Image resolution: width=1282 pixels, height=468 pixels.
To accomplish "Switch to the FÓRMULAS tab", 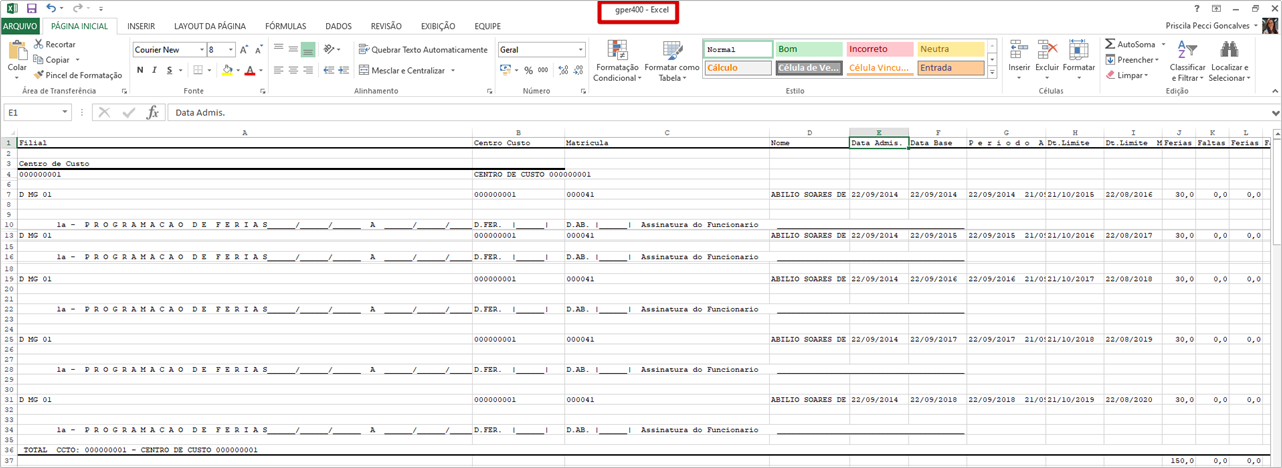I will tap(286, 26).
